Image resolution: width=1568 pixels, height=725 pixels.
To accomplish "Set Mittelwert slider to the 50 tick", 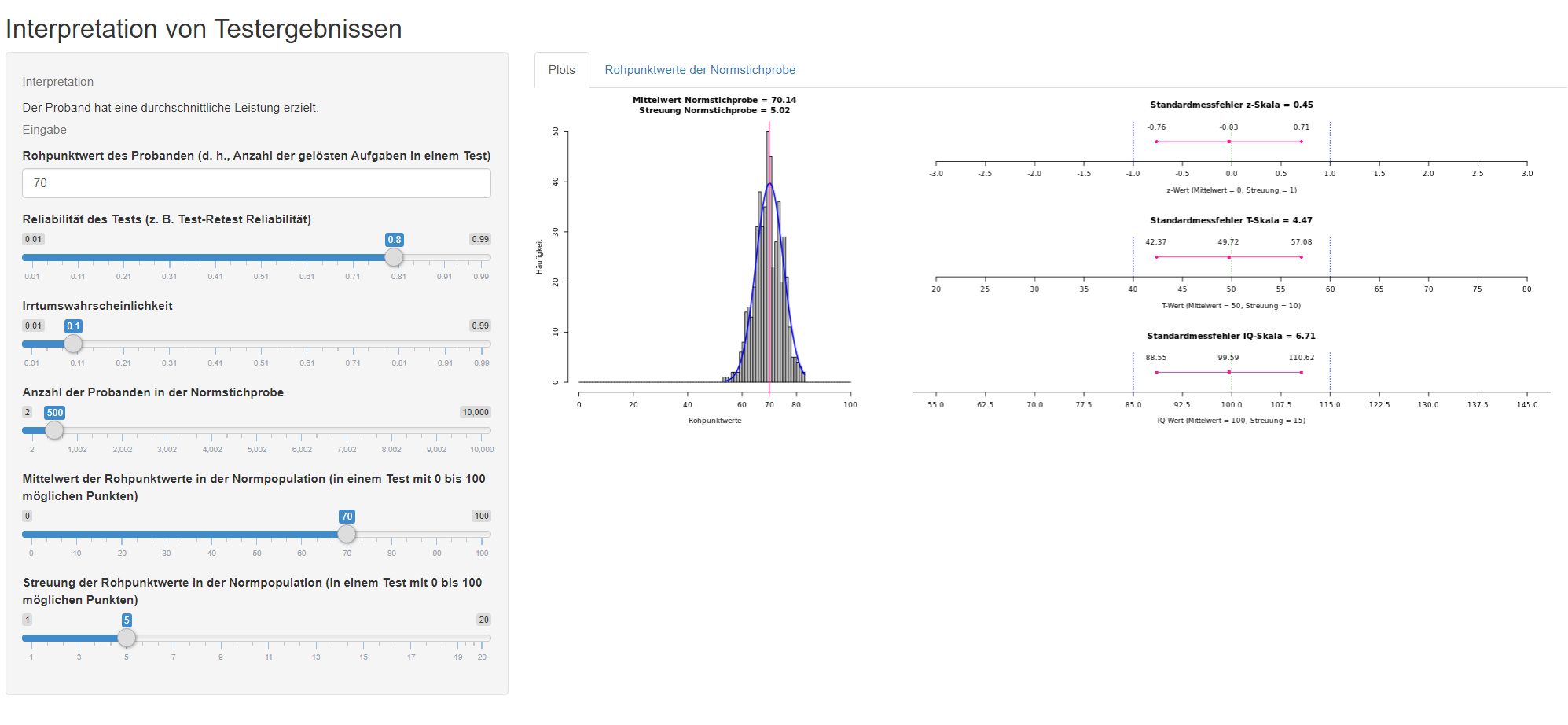I will click(x=257, y=535).
